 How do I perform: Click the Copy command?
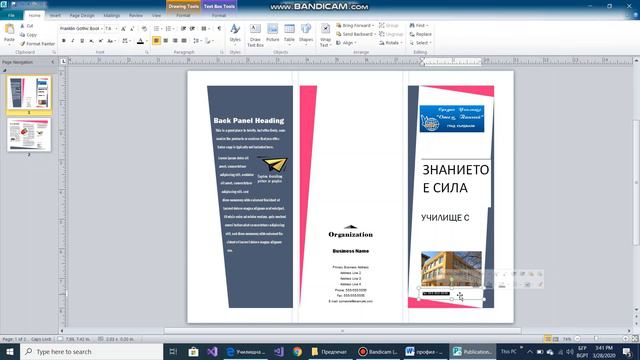(28, 35)
